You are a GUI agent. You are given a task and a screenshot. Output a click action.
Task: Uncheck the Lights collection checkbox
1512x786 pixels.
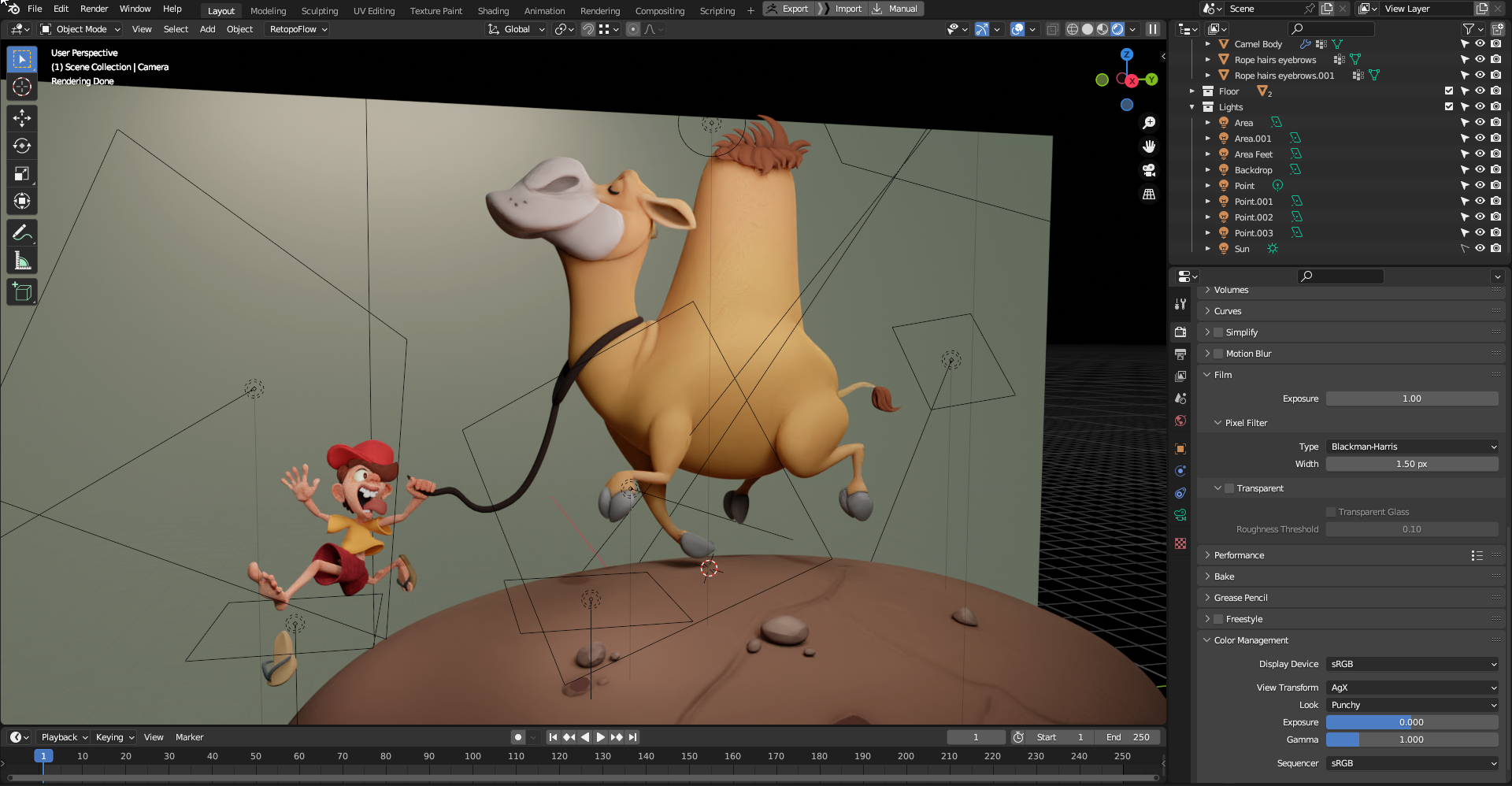pyautogui.click(x=1449, y=107)
